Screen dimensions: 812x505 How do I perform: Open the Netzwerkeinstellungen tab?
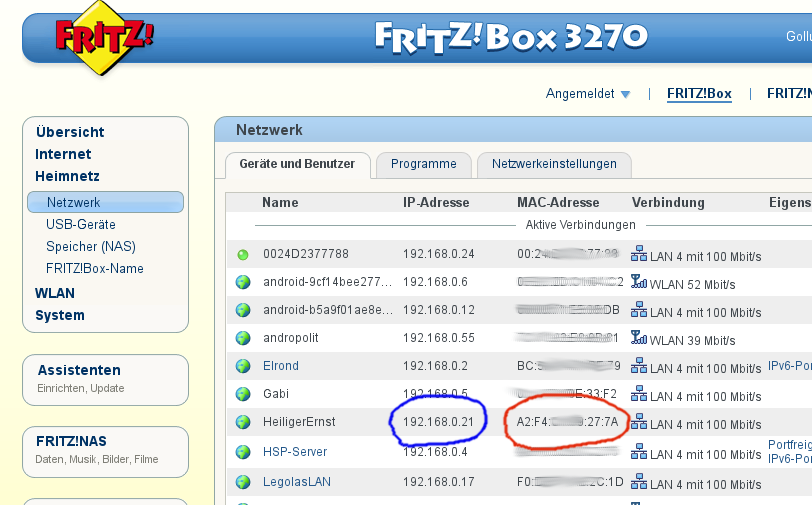click(x=554, y=164)
